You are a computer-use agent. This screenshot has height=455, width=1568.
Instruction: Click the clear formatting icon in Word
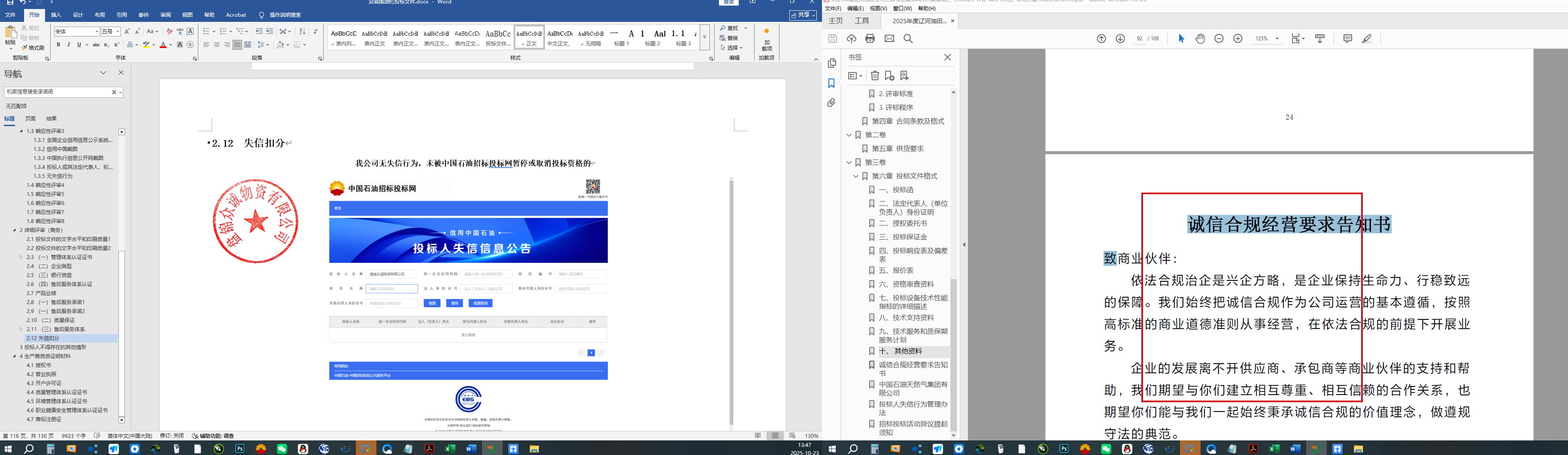(x=170, y=32)
